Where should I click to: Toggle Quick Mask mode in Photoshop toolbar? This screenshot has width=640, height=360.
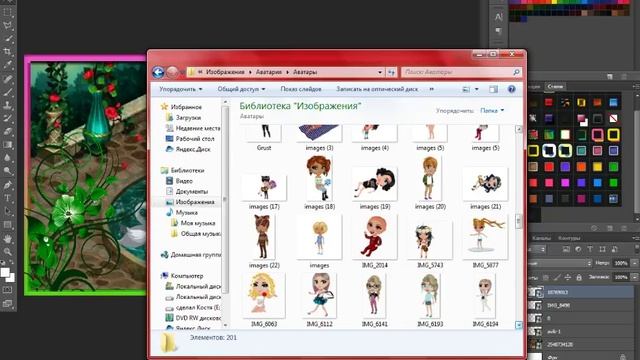coord(8,290)
